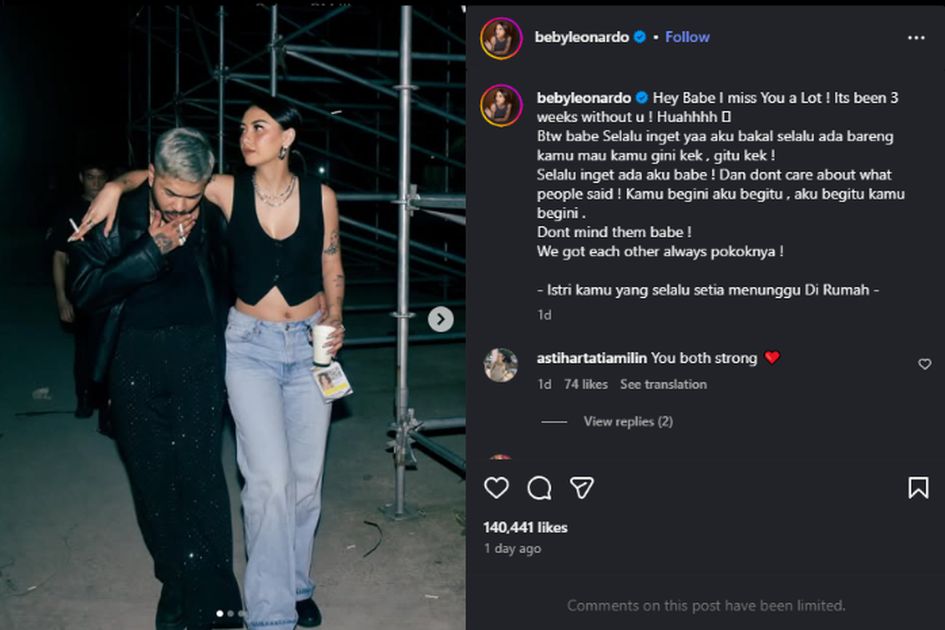
Task: Open bebyleonardo avatar beside the caption
Action: [501, 106]
